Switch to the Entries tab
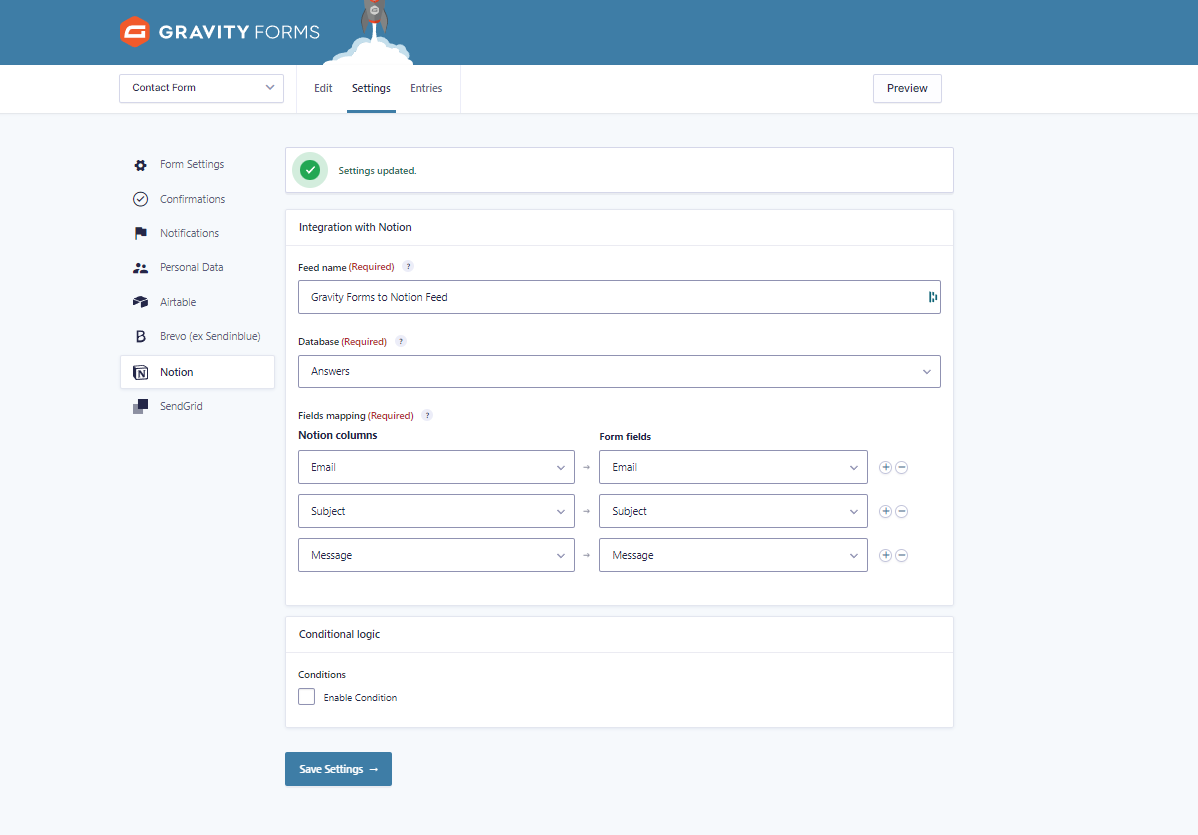The image size is (1198, 835). tap(426, 89)
